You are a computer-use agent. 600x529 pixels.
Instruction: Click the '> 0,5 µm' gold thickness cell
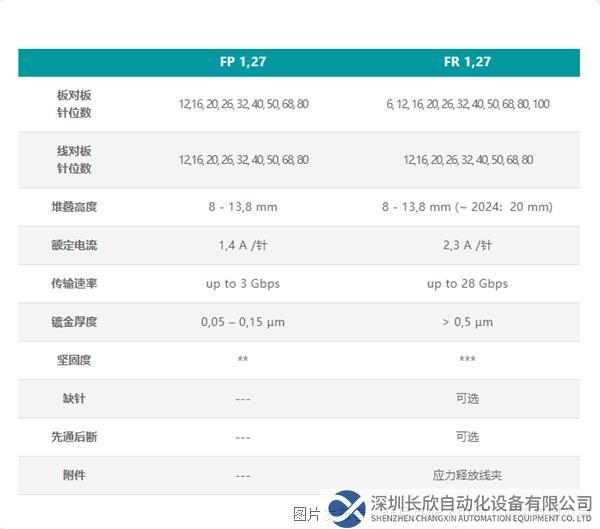click(x=467, y=322)
